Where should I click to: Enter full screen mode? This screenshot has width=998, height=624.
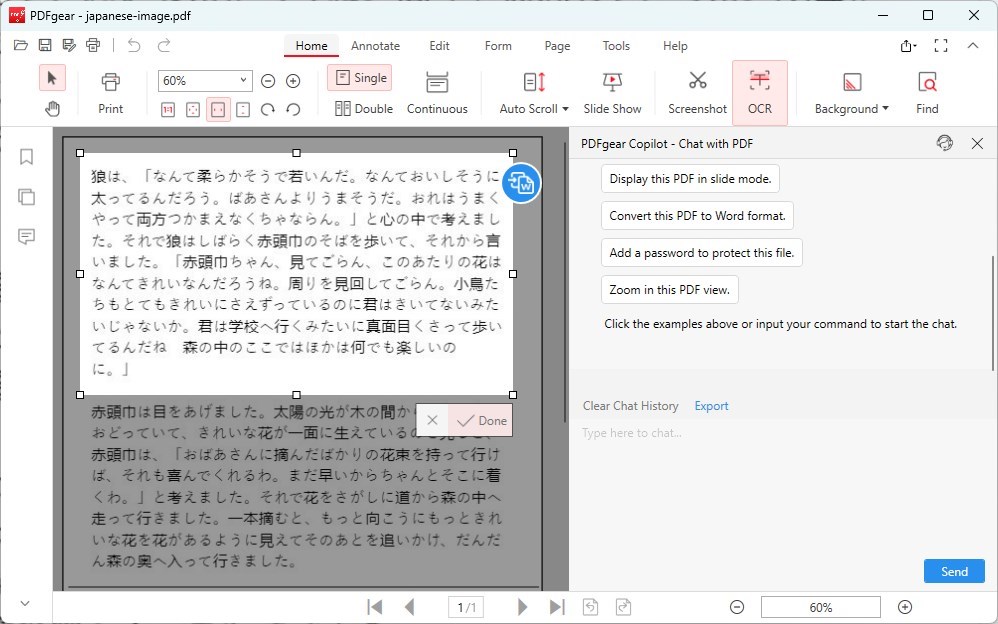[x=941, y=45]
